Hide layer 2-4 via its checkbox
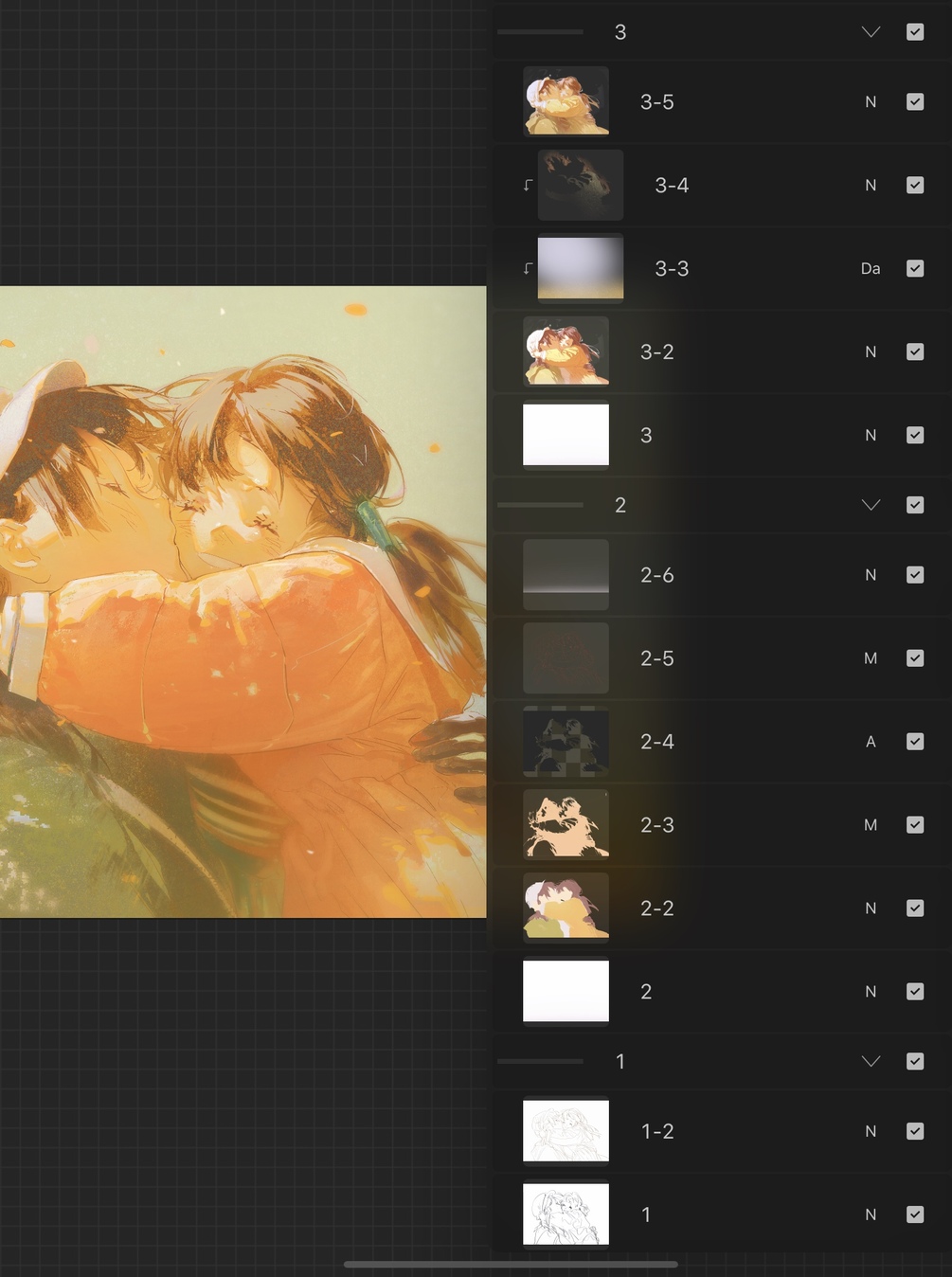 coord(915,742)
